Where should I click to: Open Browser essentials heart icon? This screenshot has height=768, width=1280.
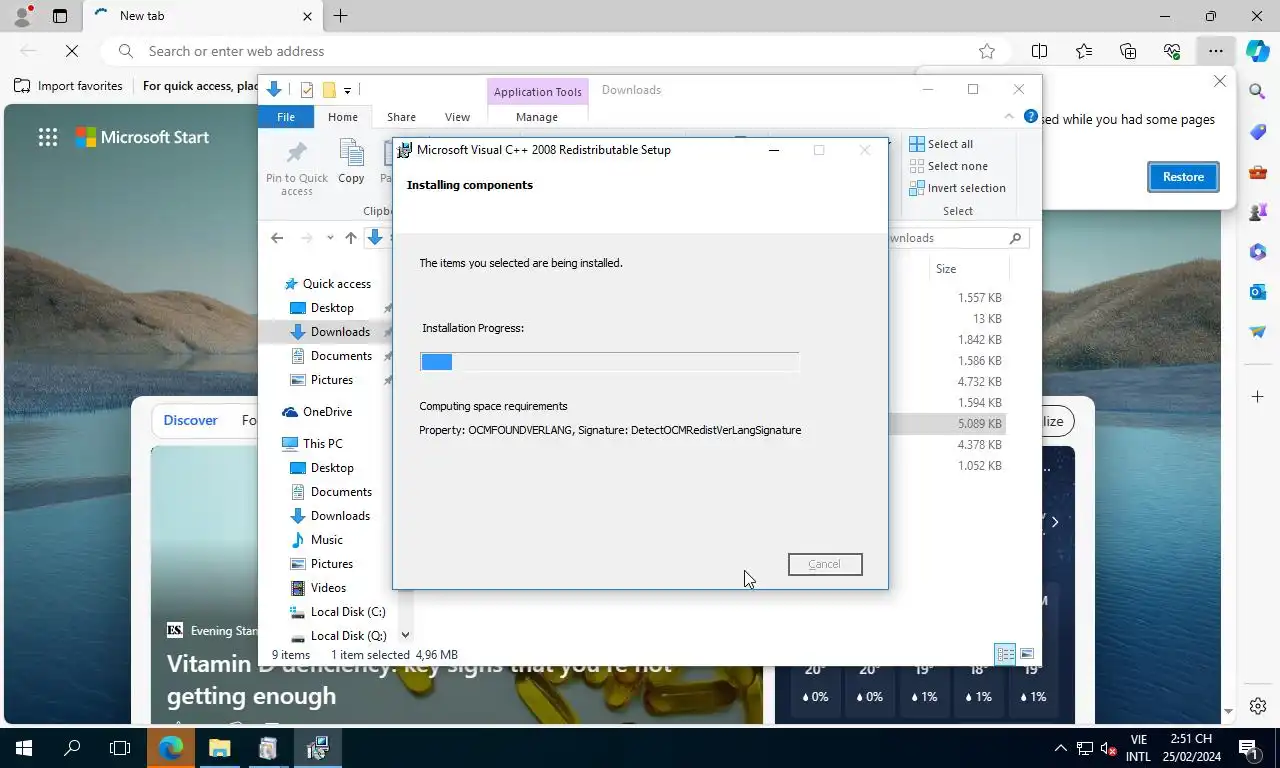pyautogui.click(x=1172, y=51)
